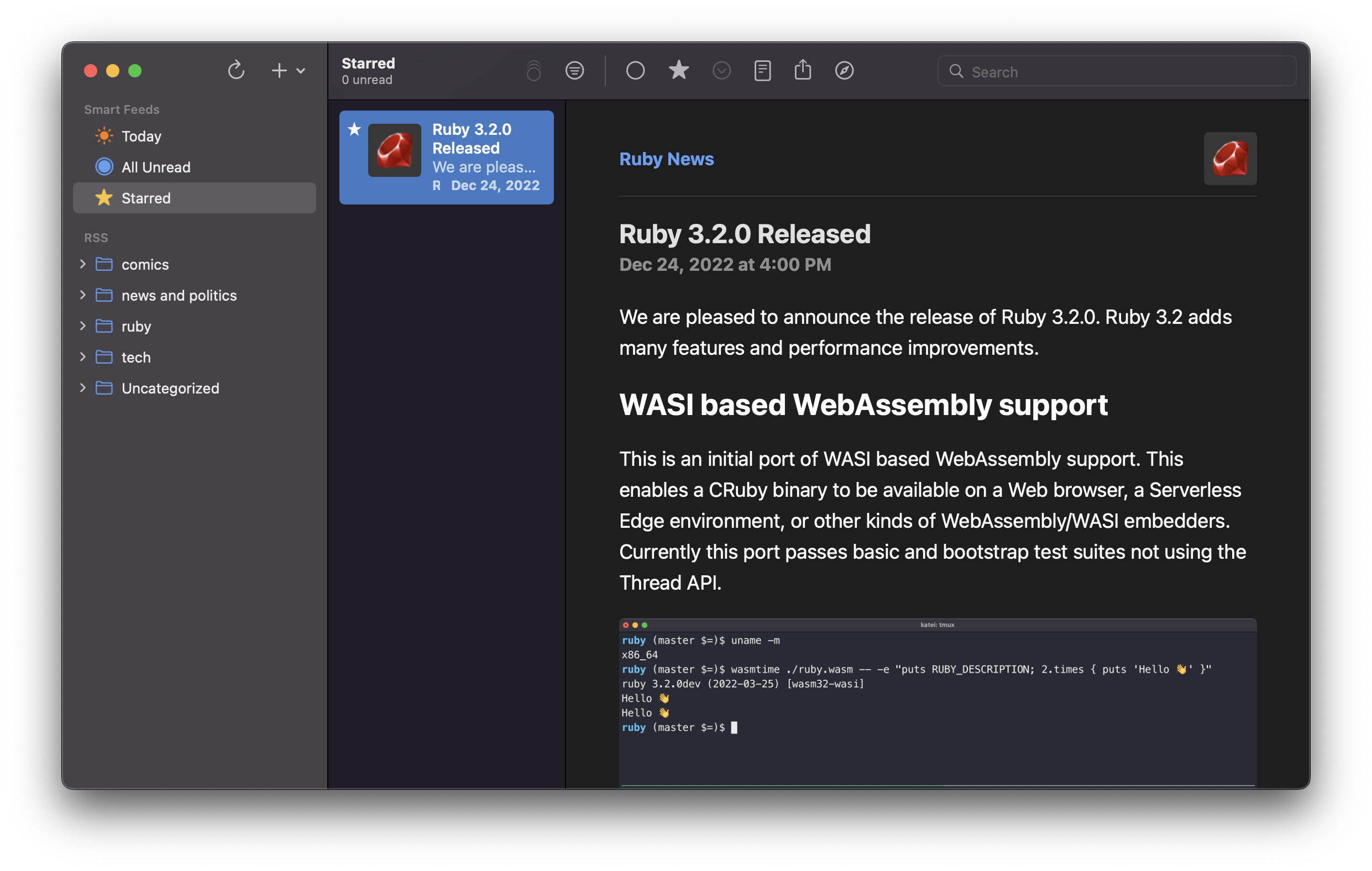Toggle reader view for the article
The image size is (1372, 871).
click(x=762, y=71)
